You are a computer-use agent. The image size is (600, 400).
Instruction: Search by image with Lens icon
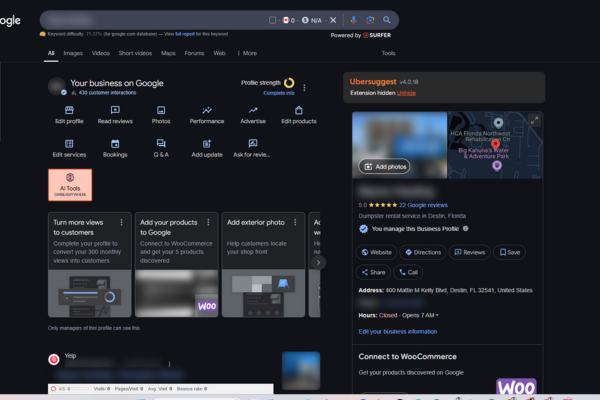pyautogui.click(x=370, y=20)
